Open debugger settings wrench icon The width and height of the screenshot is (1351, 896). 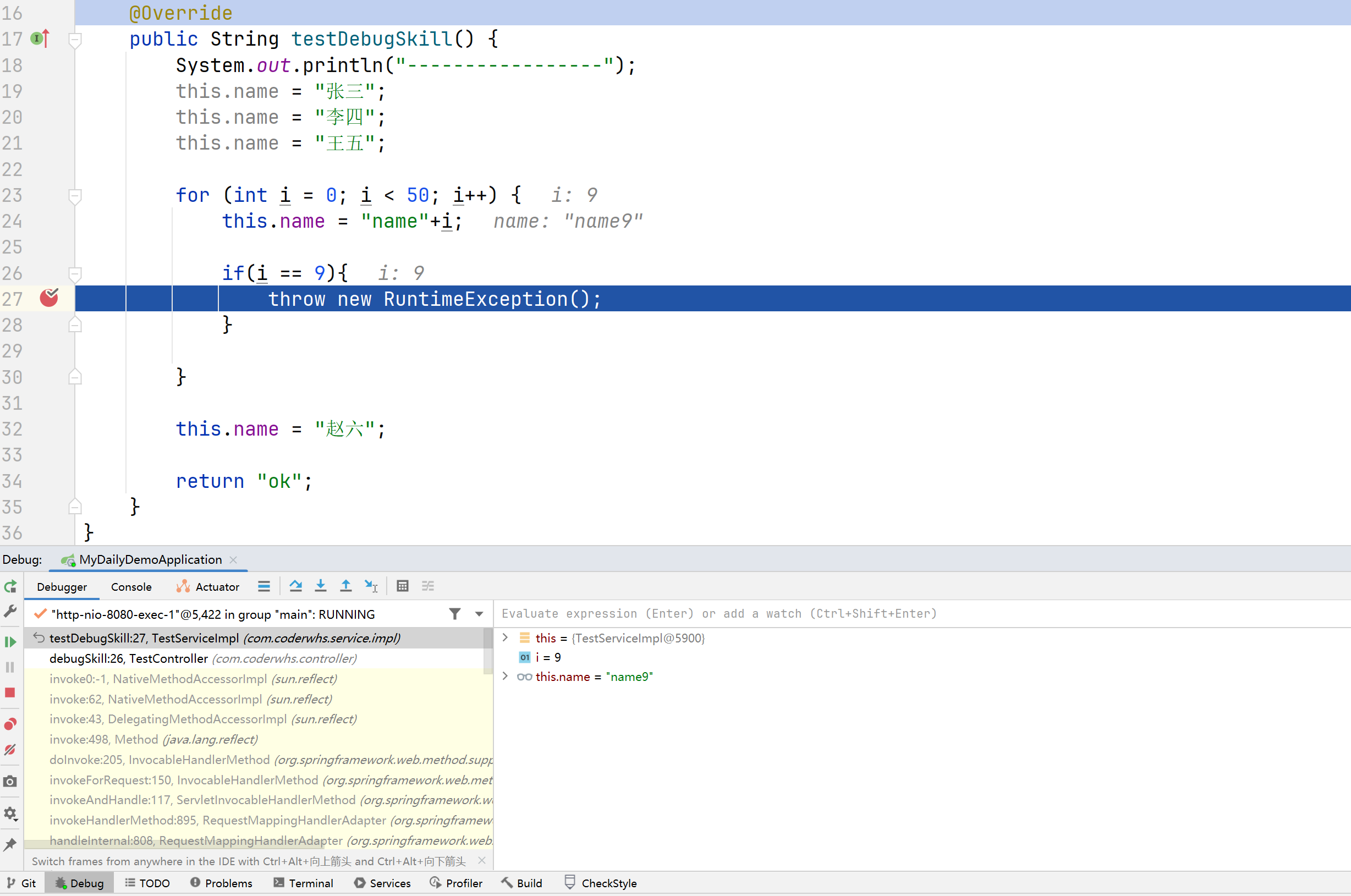pyautogui.click(x=10, y=611)
